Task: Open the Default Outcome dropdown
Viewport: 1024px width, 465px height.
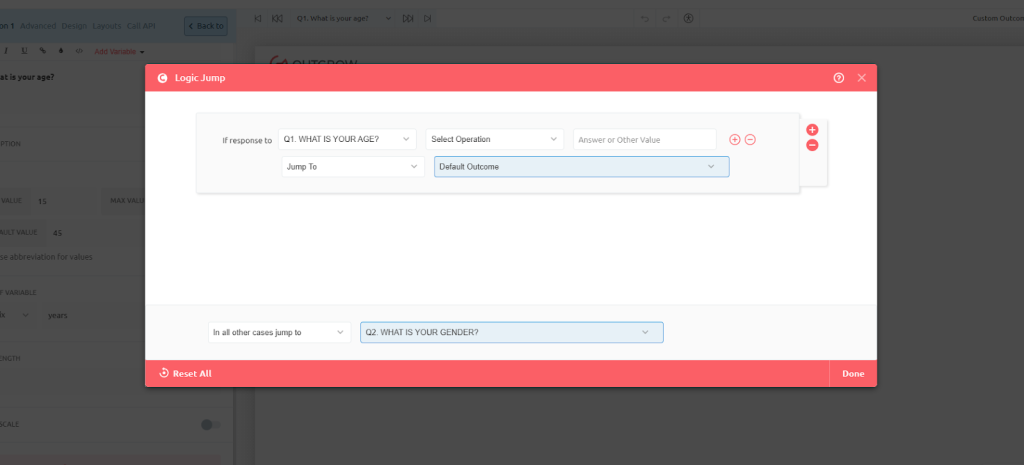Action: [581, 167]
